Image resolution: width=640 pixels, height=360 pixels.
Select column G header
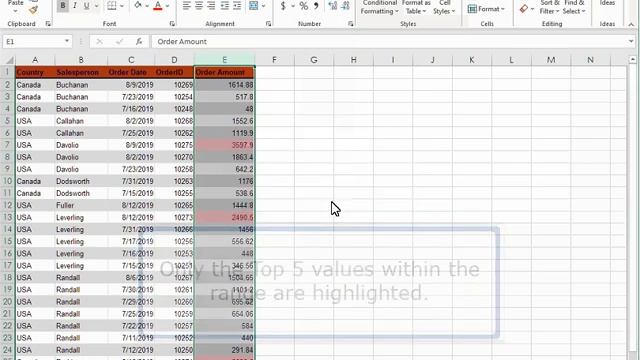313,60
